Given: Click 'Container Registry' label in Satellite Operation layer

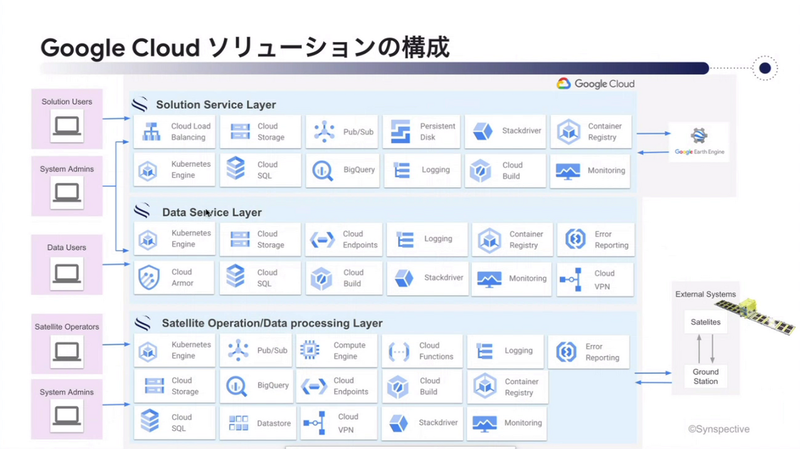Looking at the screenshot, I should pos(521,387).
